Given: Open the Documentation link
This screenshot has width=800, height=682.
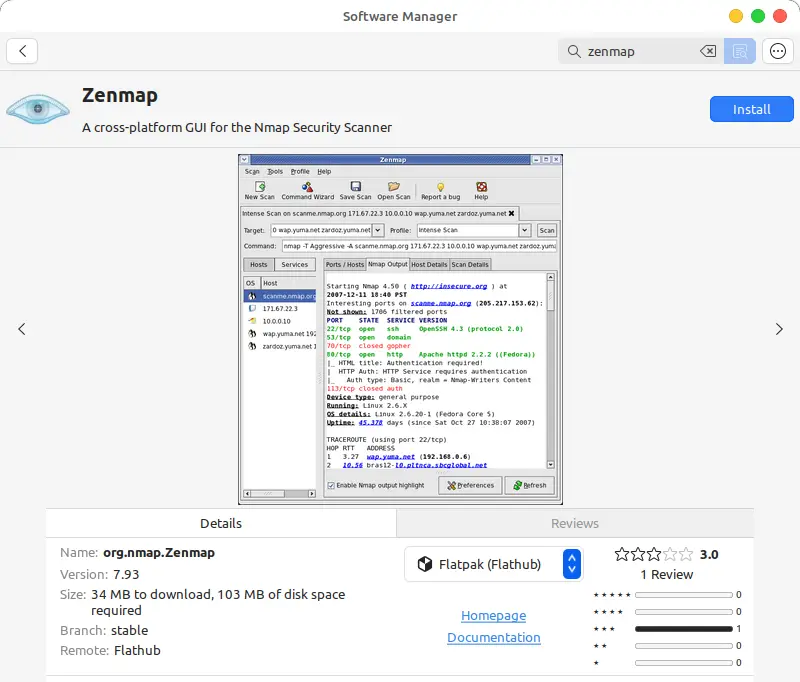Looking at the screenshot, I should [493, 638].
